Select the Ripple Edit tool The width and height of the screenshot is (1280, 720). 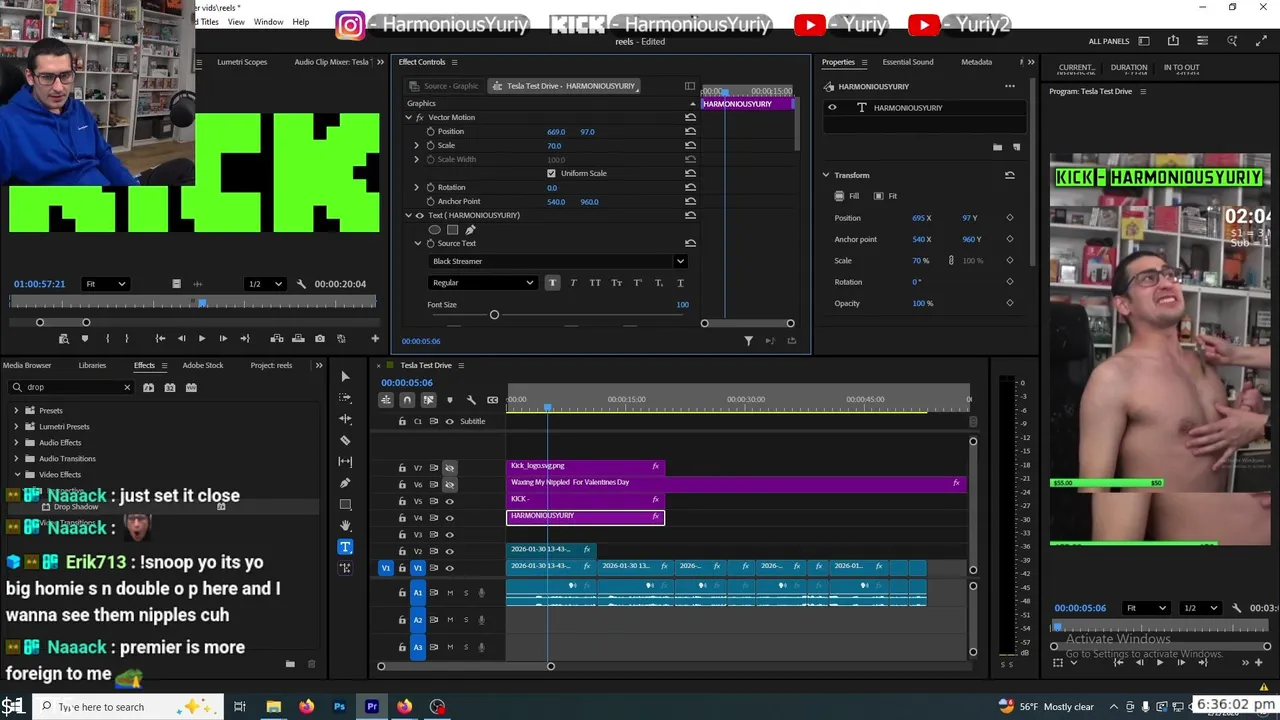click(345, 419)
